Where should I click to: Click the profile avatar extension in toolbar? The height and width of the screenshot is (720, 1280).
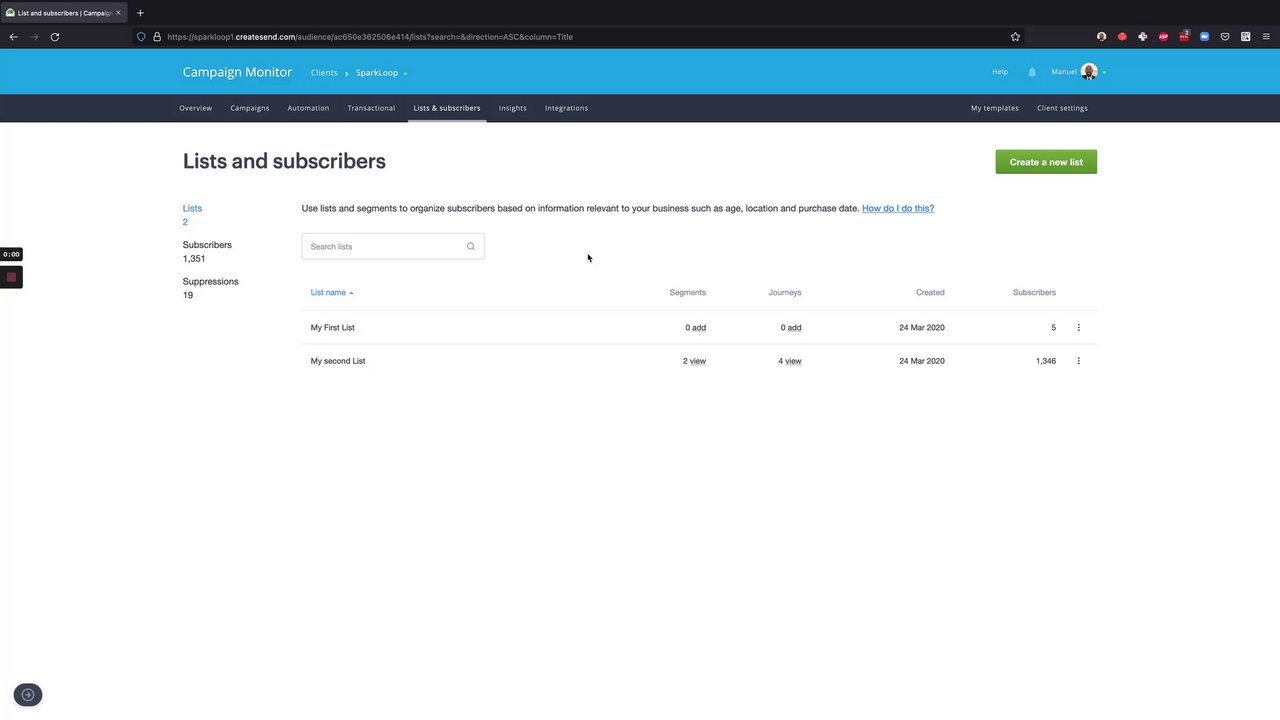point(1102,37)
